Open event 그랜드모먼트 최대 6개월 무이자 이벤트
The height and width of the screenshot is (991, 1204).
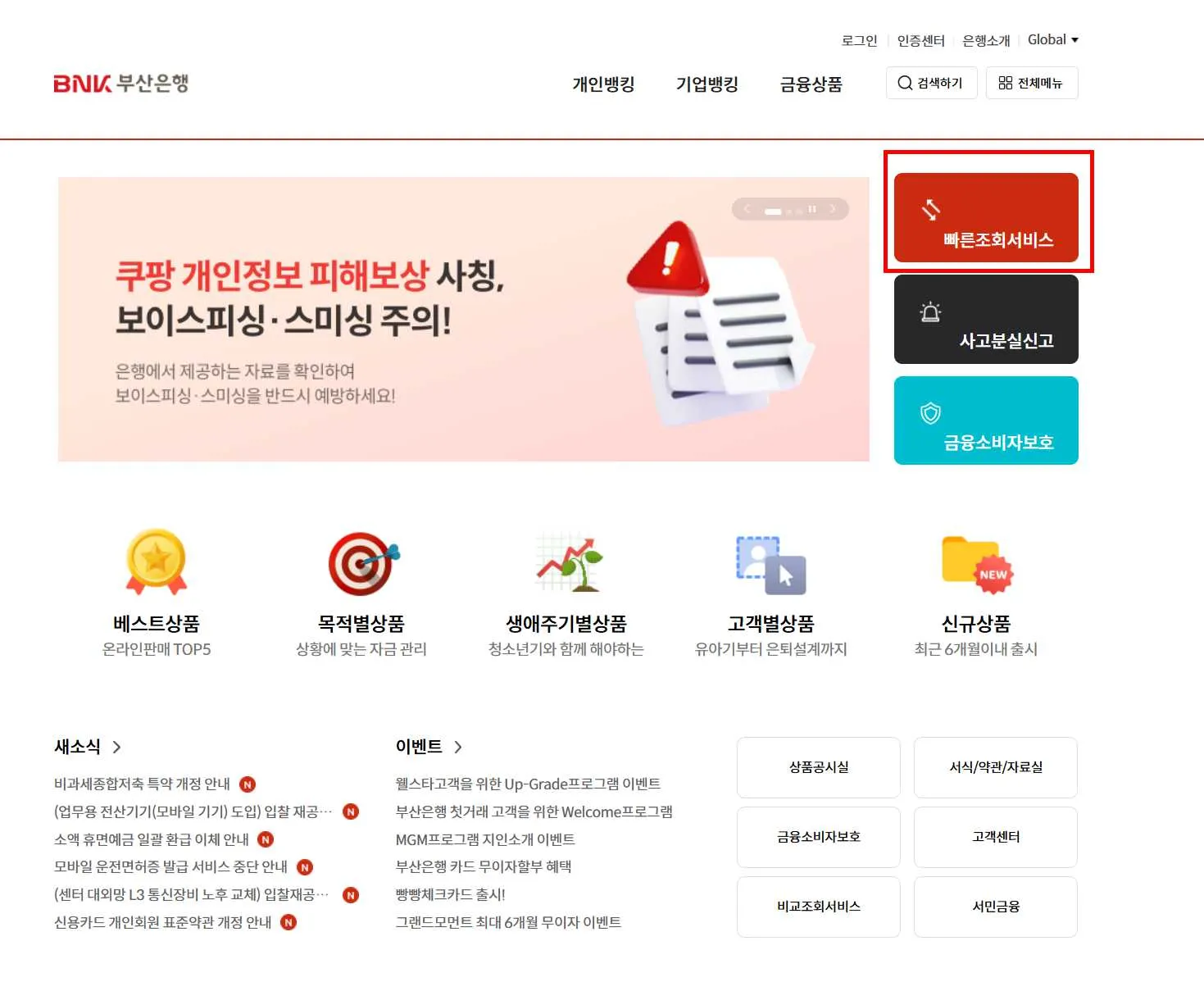coord(508,922)
